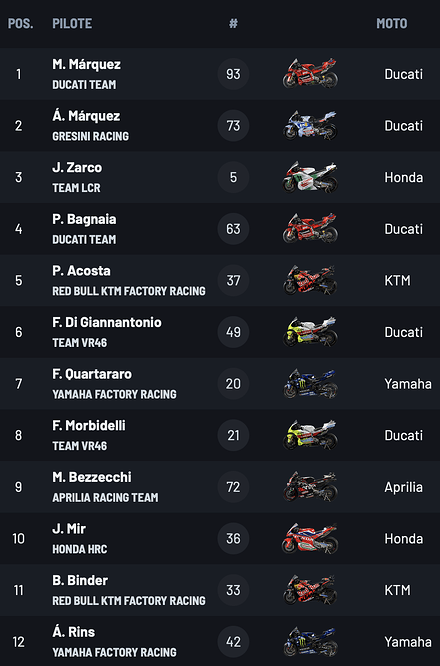The height and width of the screenshot is (666, 440).
Task: Select the number 93 badge
Action: [233, 74]
